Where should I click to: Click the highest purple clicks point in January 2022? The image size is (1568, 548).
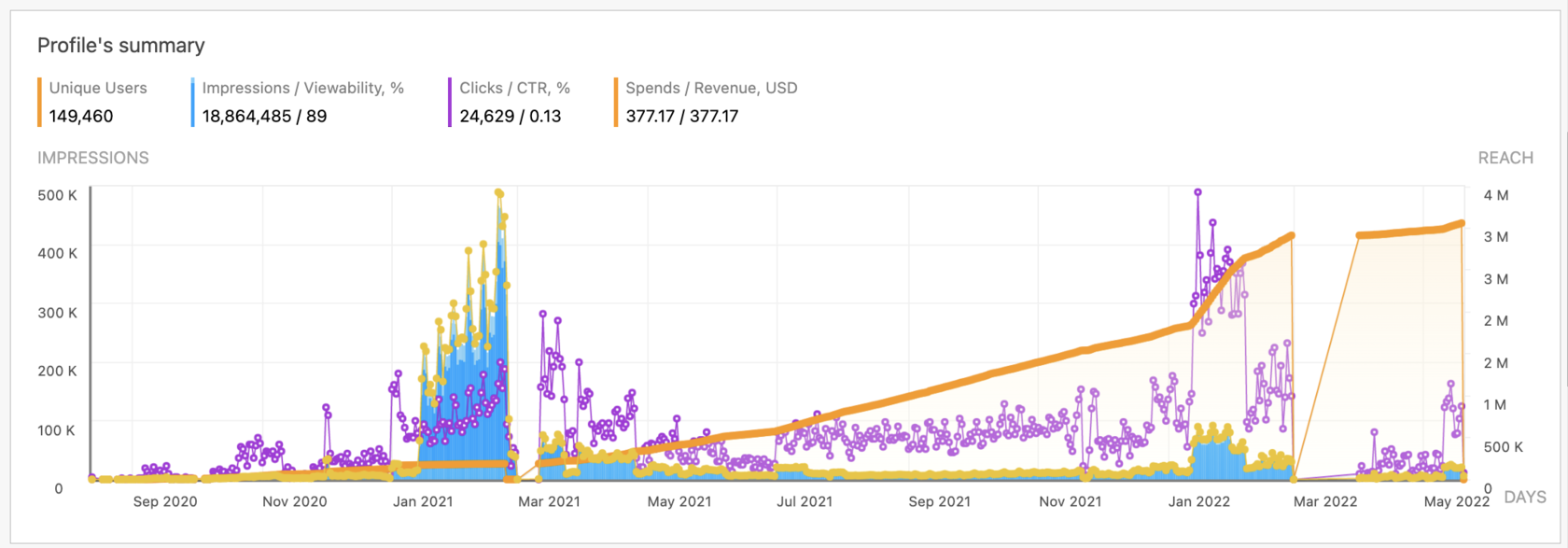[x=1197, y=193]
